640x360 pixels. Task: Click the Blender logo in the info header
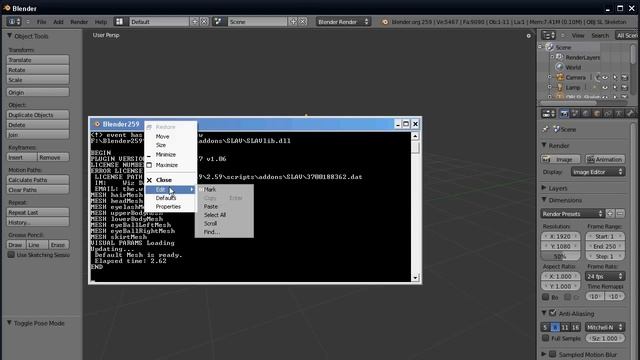click(x=385, y=22)
